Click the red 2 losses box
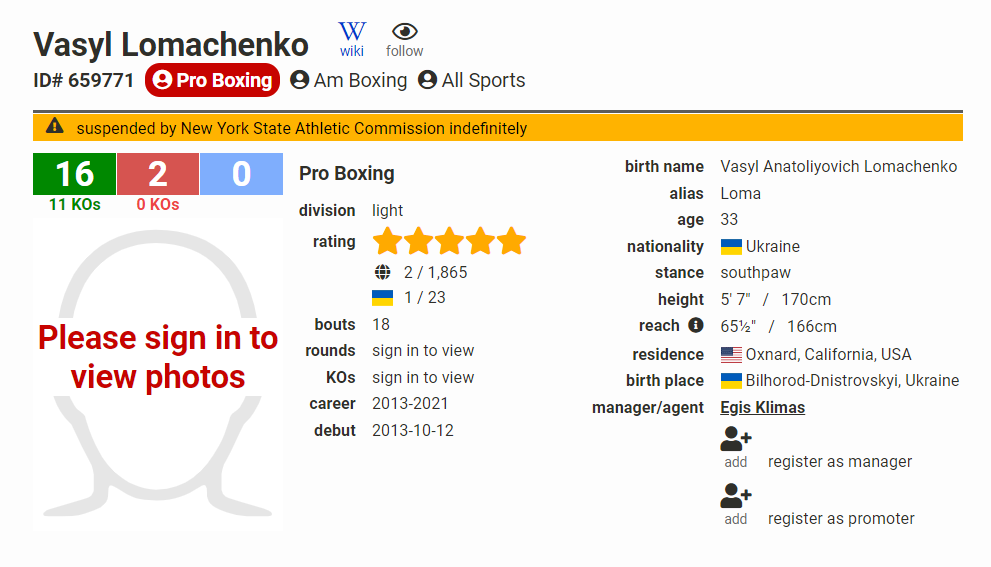The image size is (991, 567). pos(158,174)
